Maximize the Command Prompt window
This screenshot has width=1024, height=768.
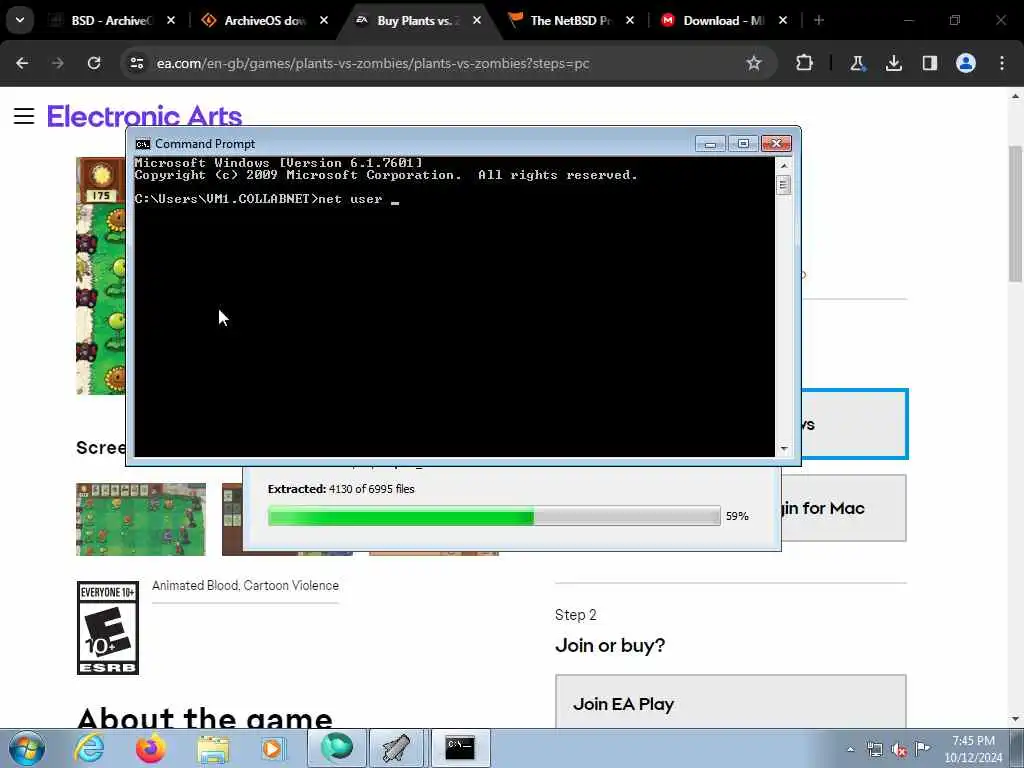743,144
